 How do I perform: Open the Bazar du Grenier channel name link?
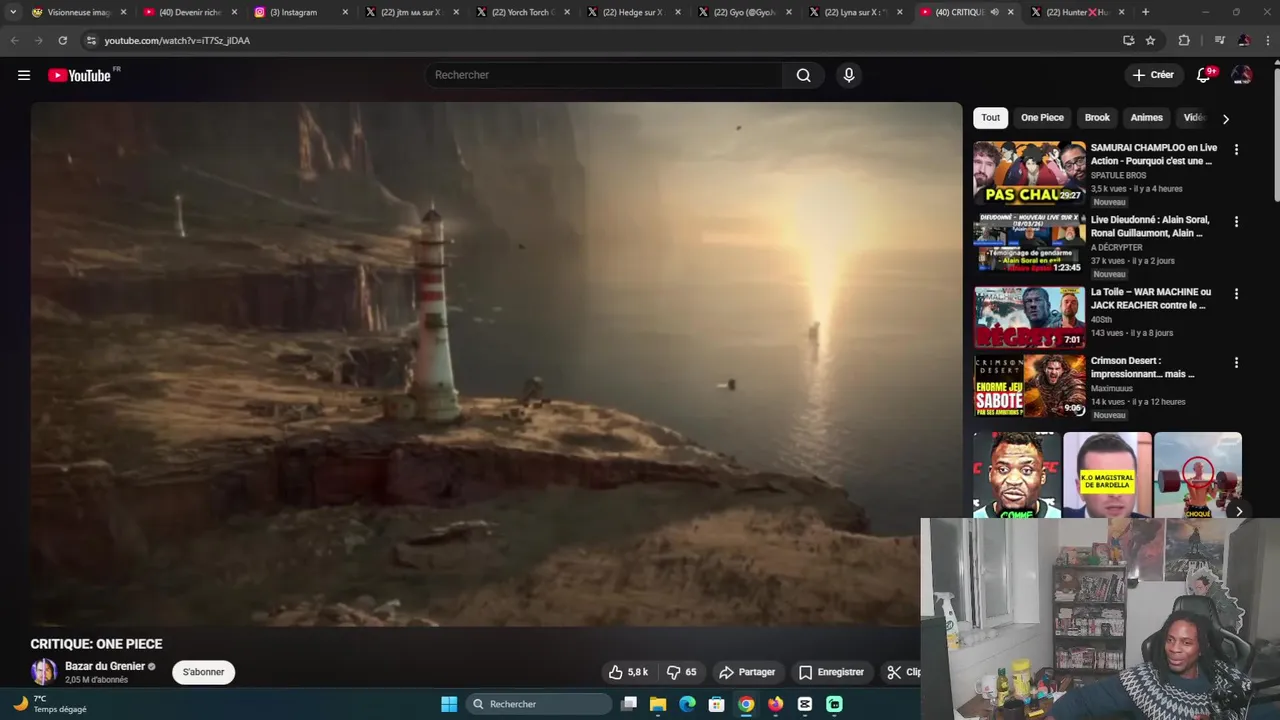[x=105, y=666]
